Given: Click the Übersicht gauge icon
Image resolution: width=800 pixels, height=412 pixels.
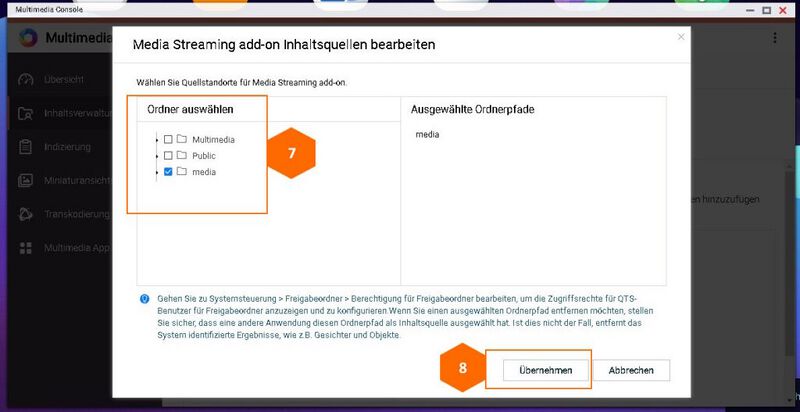Looking at the screenshot, I should pyautogui.click(x=26, y=80).
